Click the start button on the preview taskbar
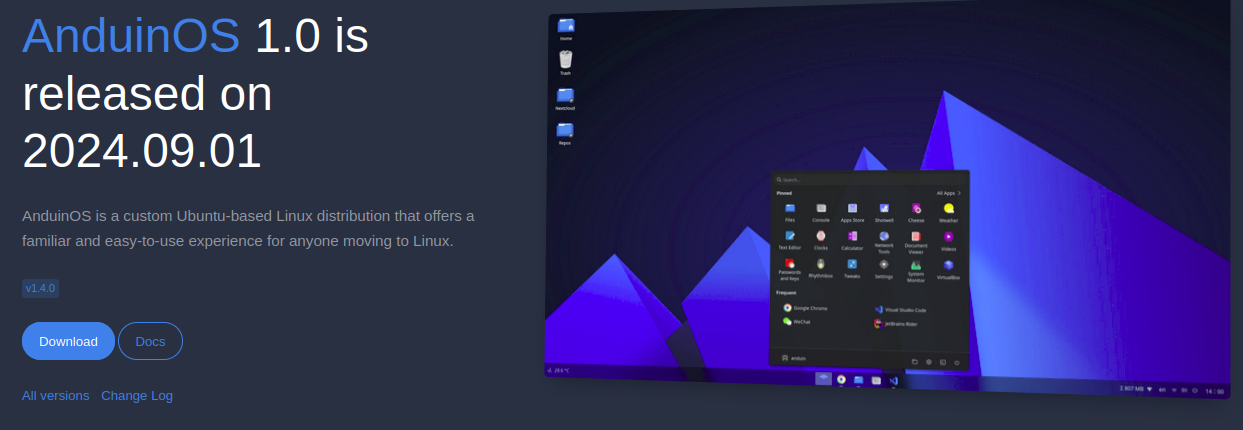Screen dimensions: 1243x430 click(823, 378)
